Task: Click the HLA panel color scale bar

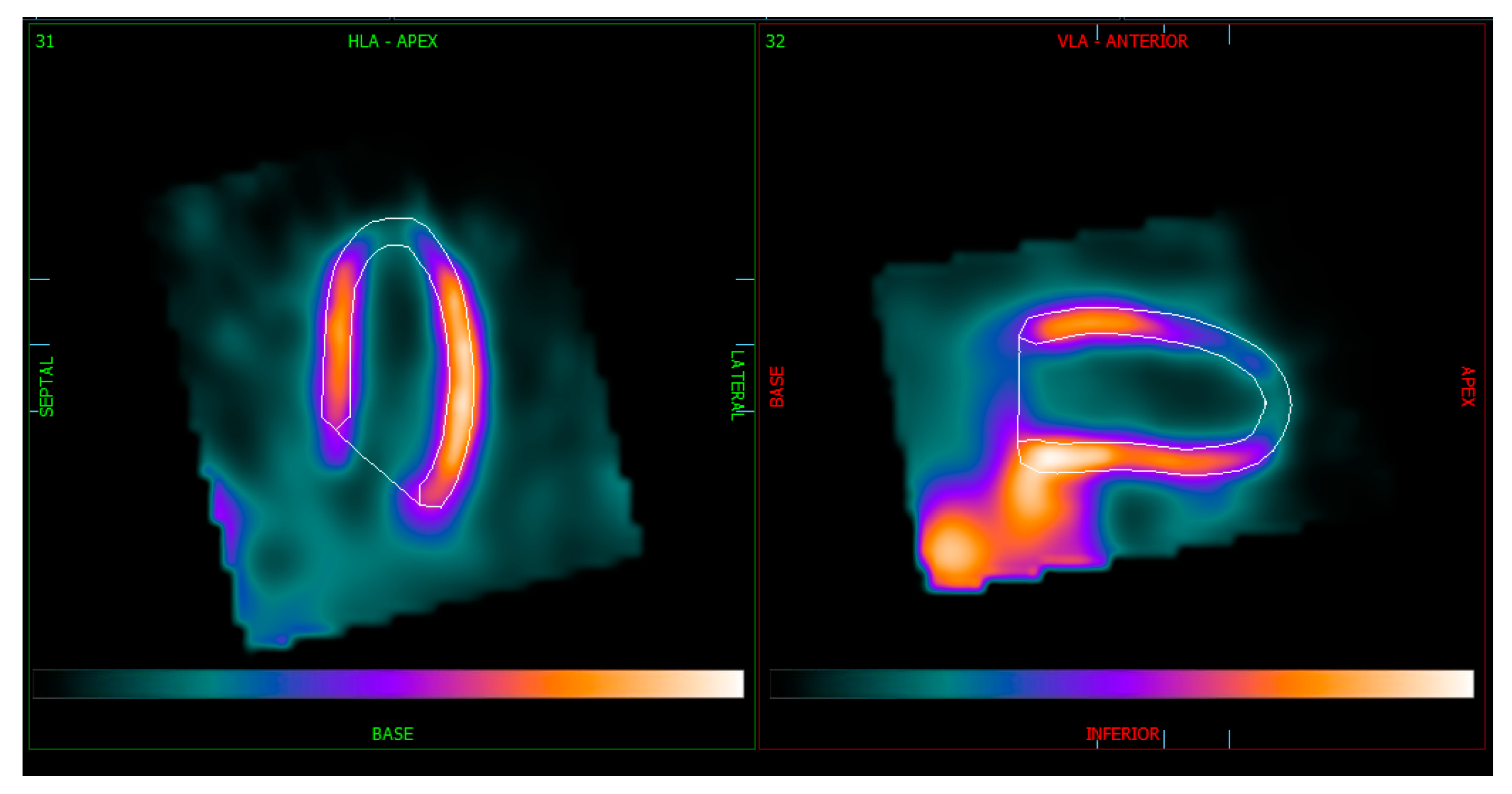Action: 388,684
